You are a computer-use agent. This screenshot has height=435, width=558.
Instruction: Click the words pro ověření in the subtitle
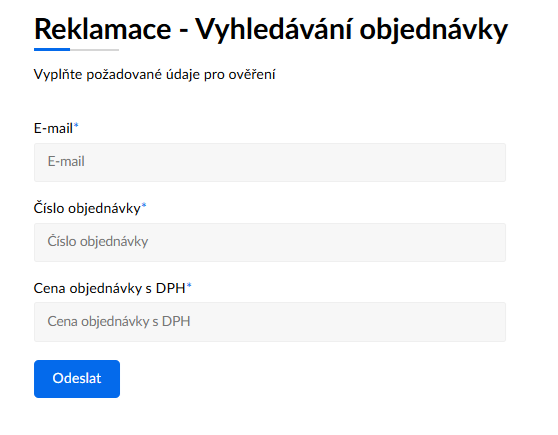[239, 75]
